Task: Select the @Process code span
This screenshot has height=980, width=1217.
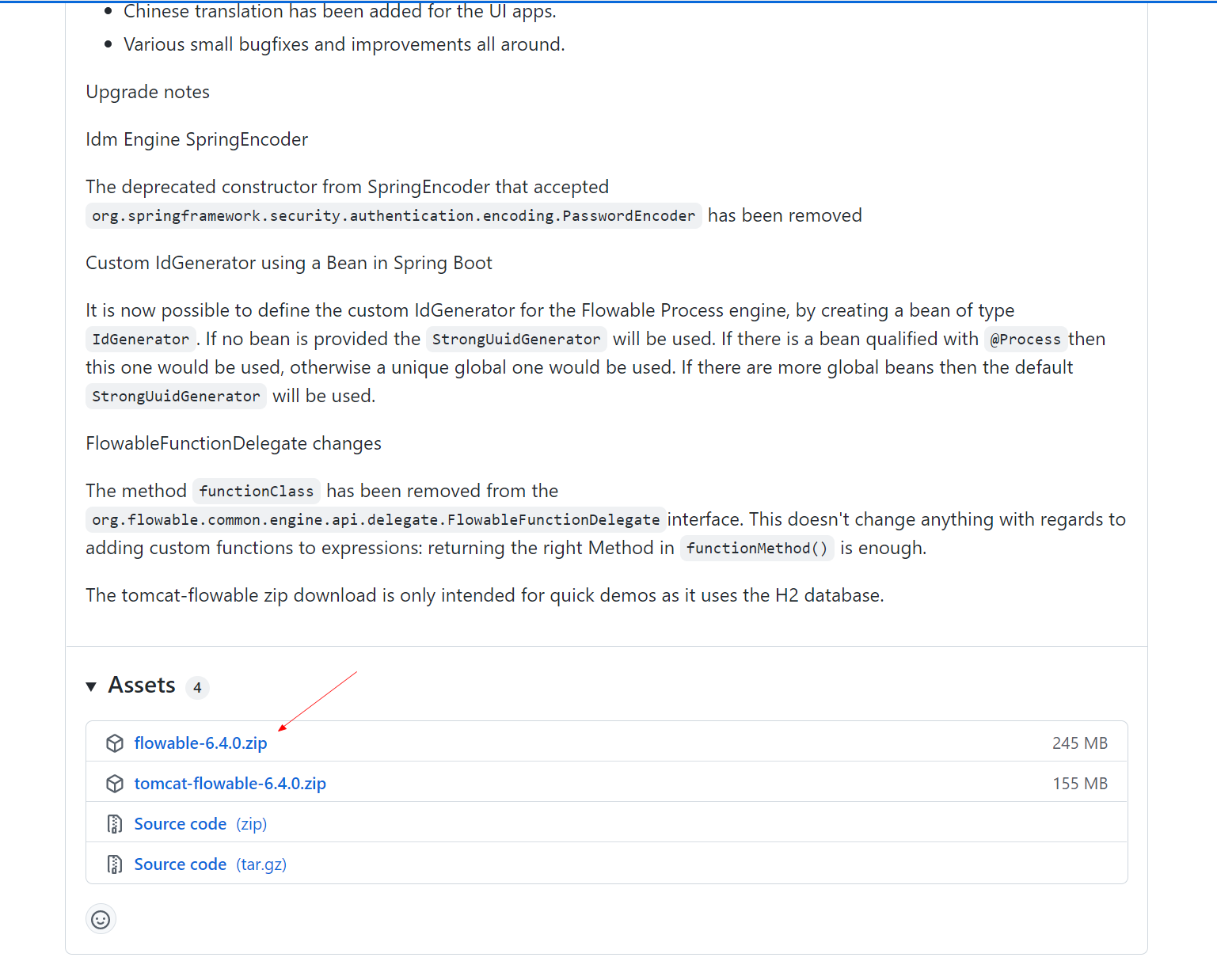Action: pos(1025,339)
